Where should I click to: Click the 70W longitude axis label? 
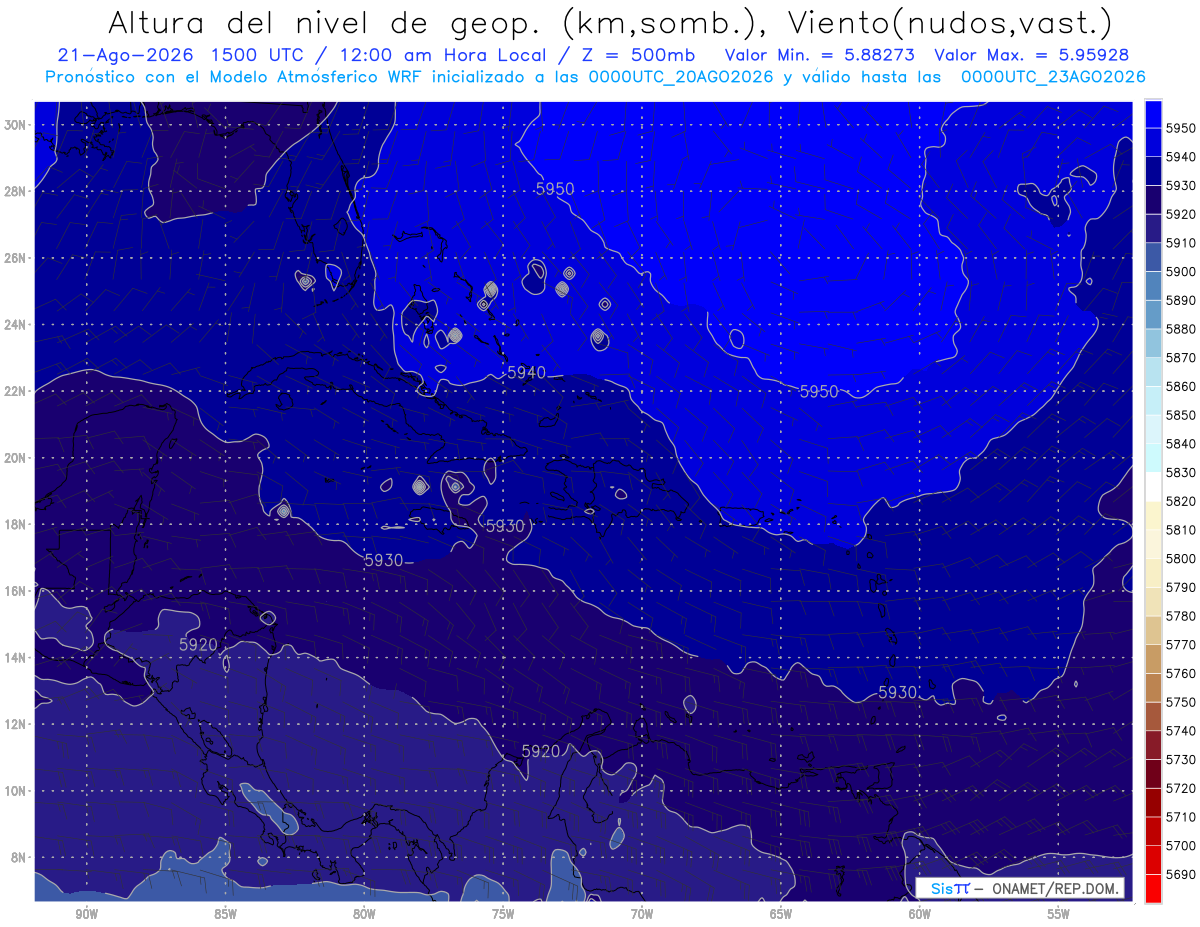(x=642, y=914)
